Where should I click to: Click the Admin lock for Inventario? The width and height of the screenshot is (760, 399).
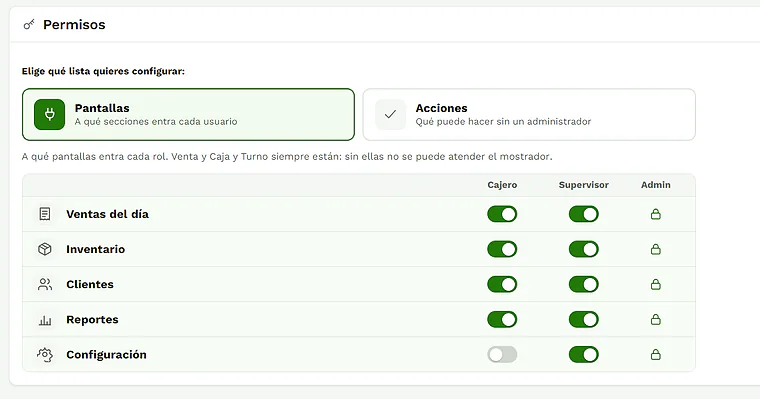coord(655,249)
